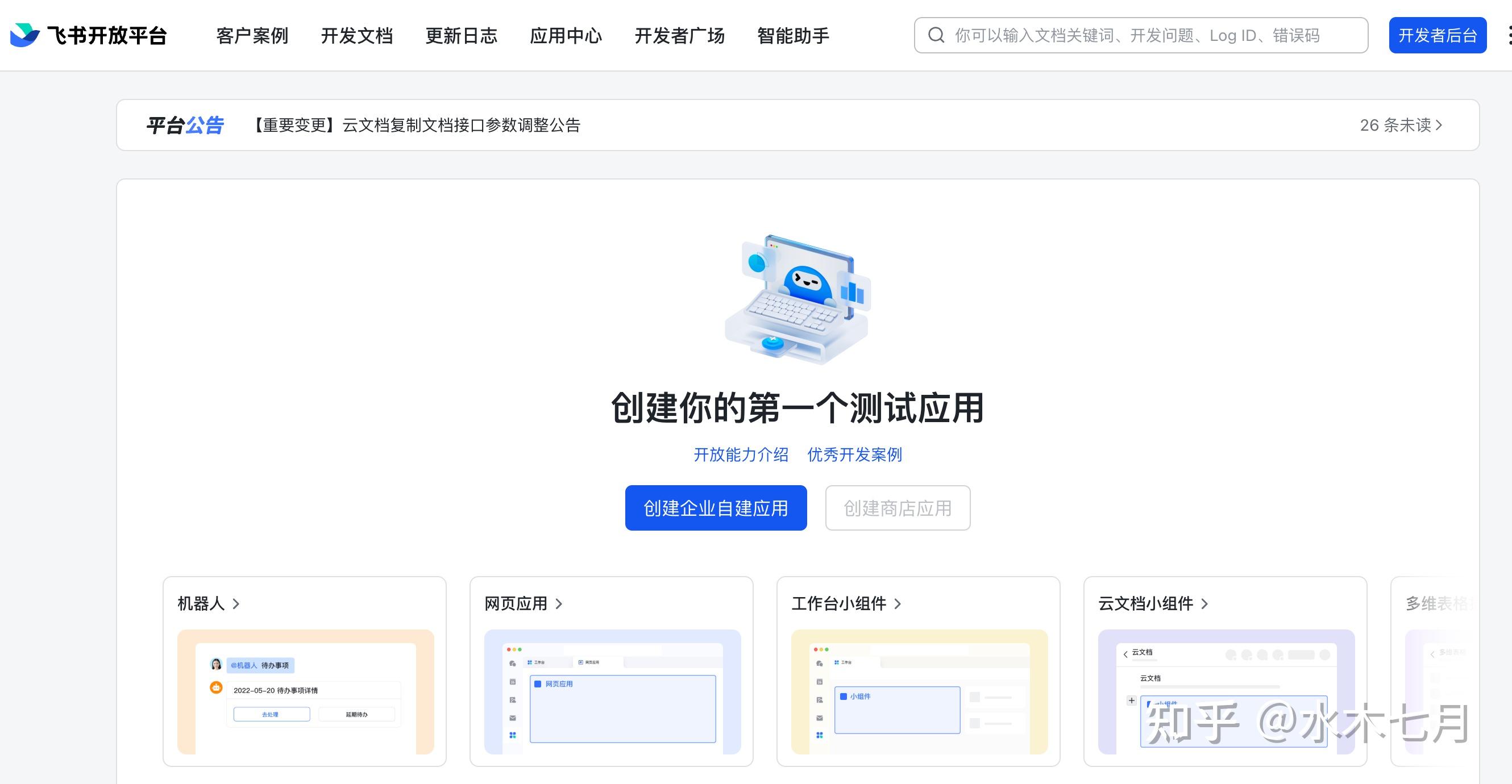Expand the 网页应用 card chevron
Image resolution: width=1512 pixels, height=784 pixels.
[559, 603]
